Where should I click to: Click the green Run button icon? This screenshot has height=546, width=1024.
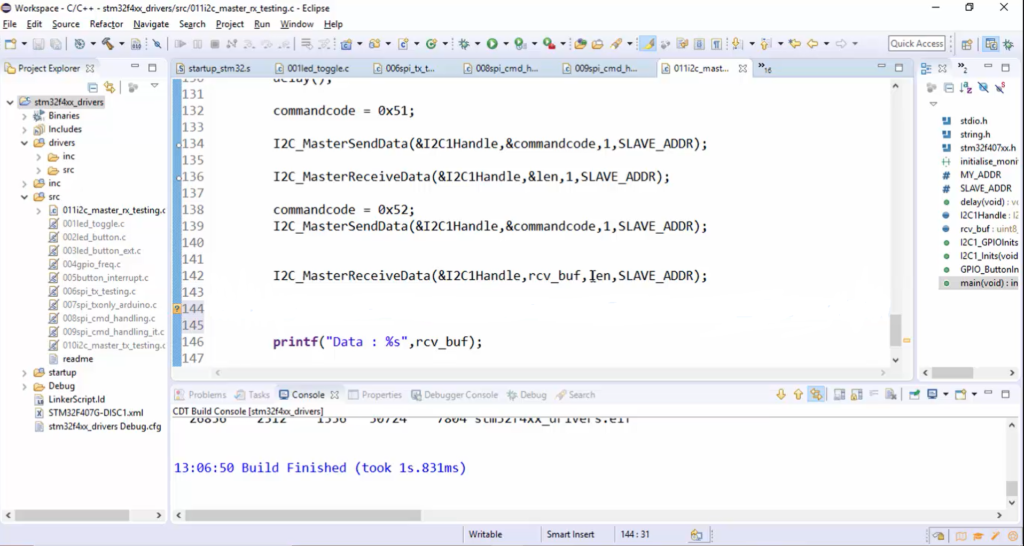click(492, 44)
